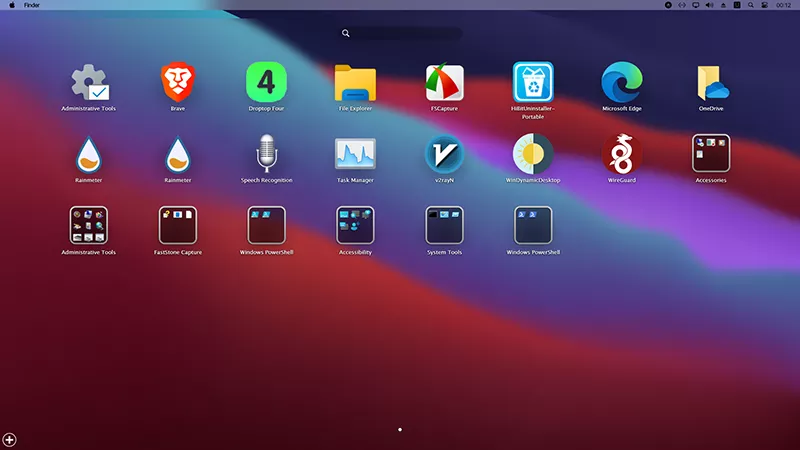Click the search field at top
Image resolution: width=800 pixels, height=450 pixels.
tap(401, 33)
